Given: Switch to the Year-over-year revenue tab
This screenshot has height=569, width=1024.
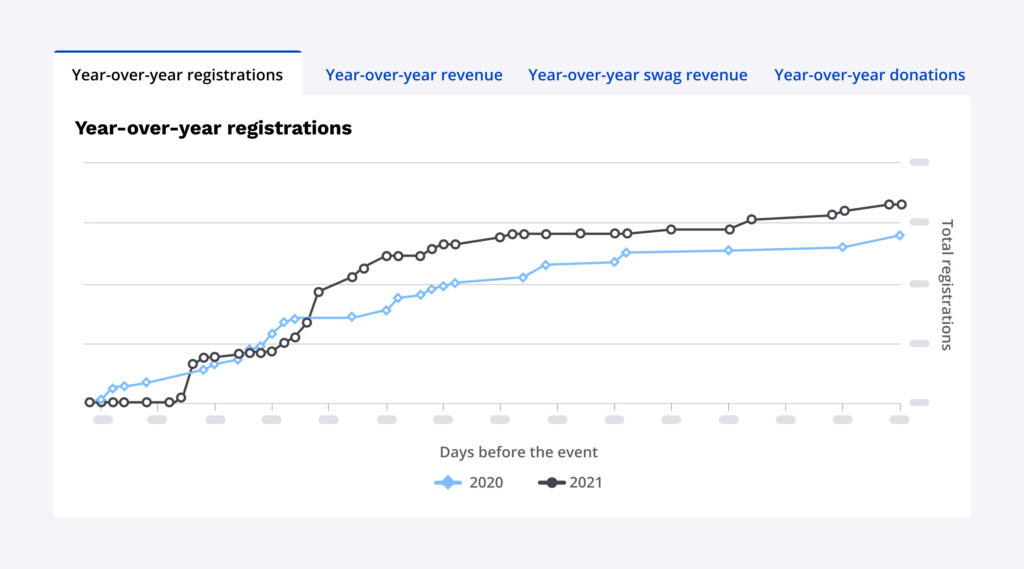Looking at the screenshot, I should [x=414, y=75].
